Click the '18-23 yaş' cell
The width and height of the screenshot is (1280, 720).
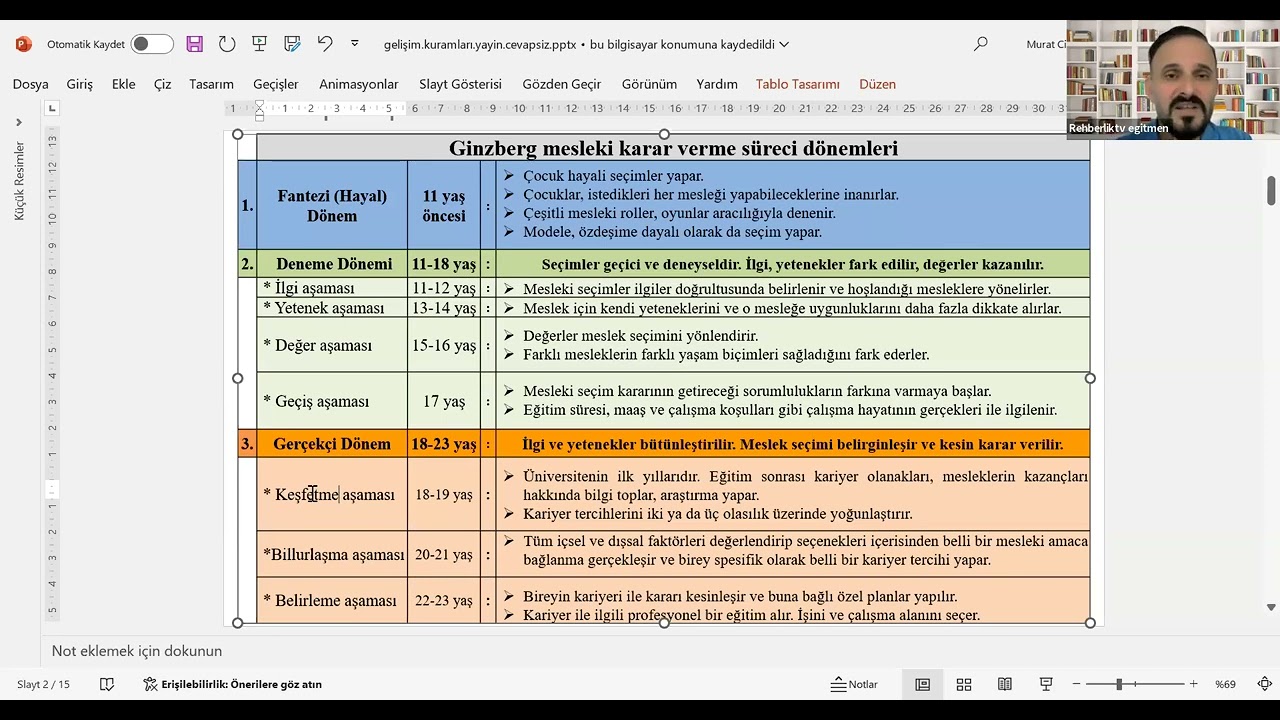click(444, 444)
